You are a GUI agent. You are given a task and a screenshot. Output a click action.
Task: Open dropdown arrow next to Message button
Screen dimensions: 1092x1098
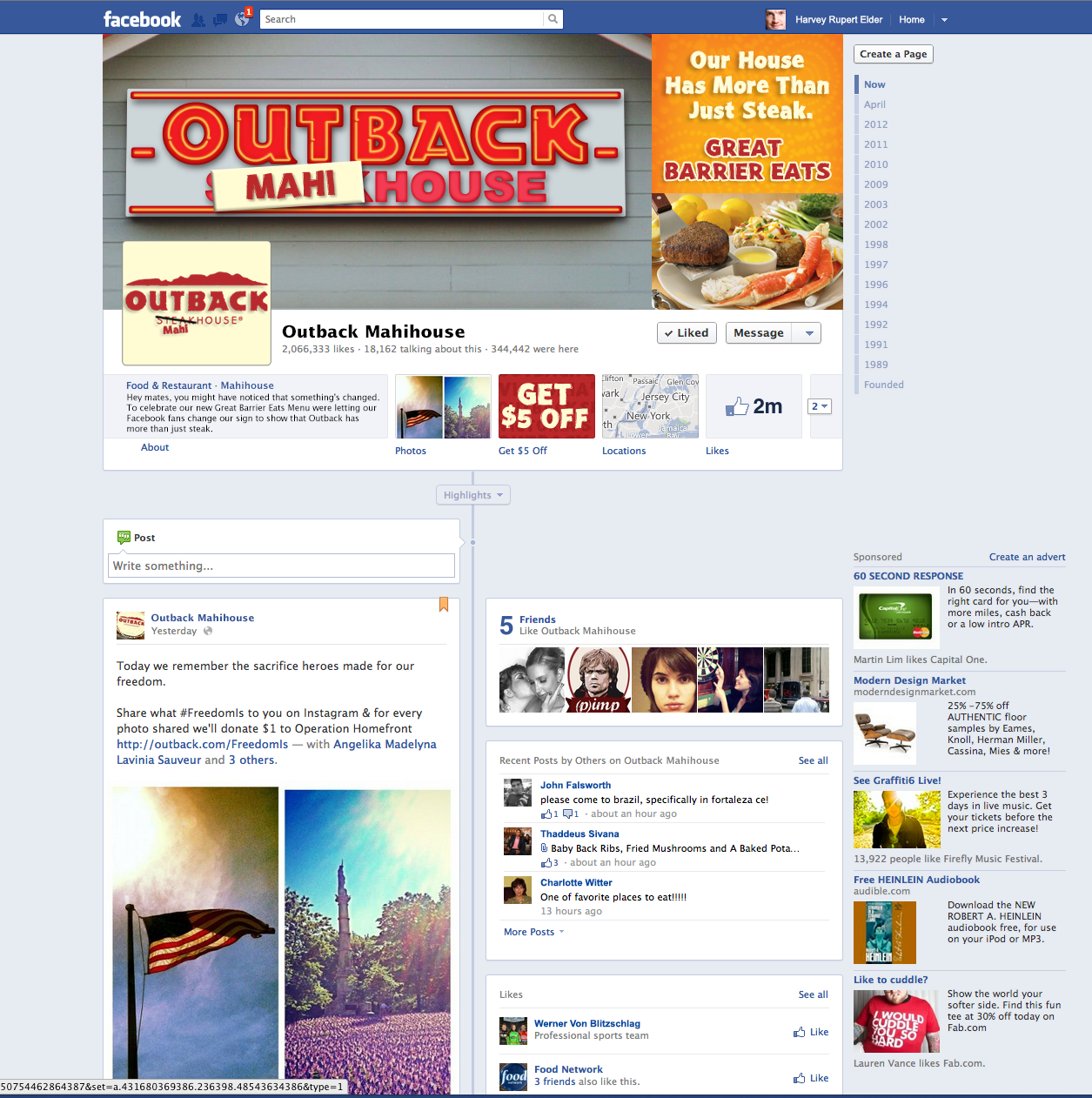coord(809,333)
